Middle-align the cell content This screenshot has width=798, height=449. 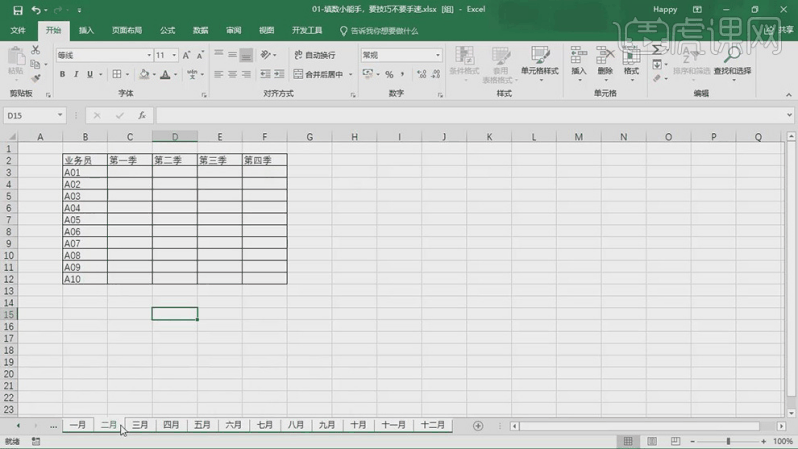point(233,54)
